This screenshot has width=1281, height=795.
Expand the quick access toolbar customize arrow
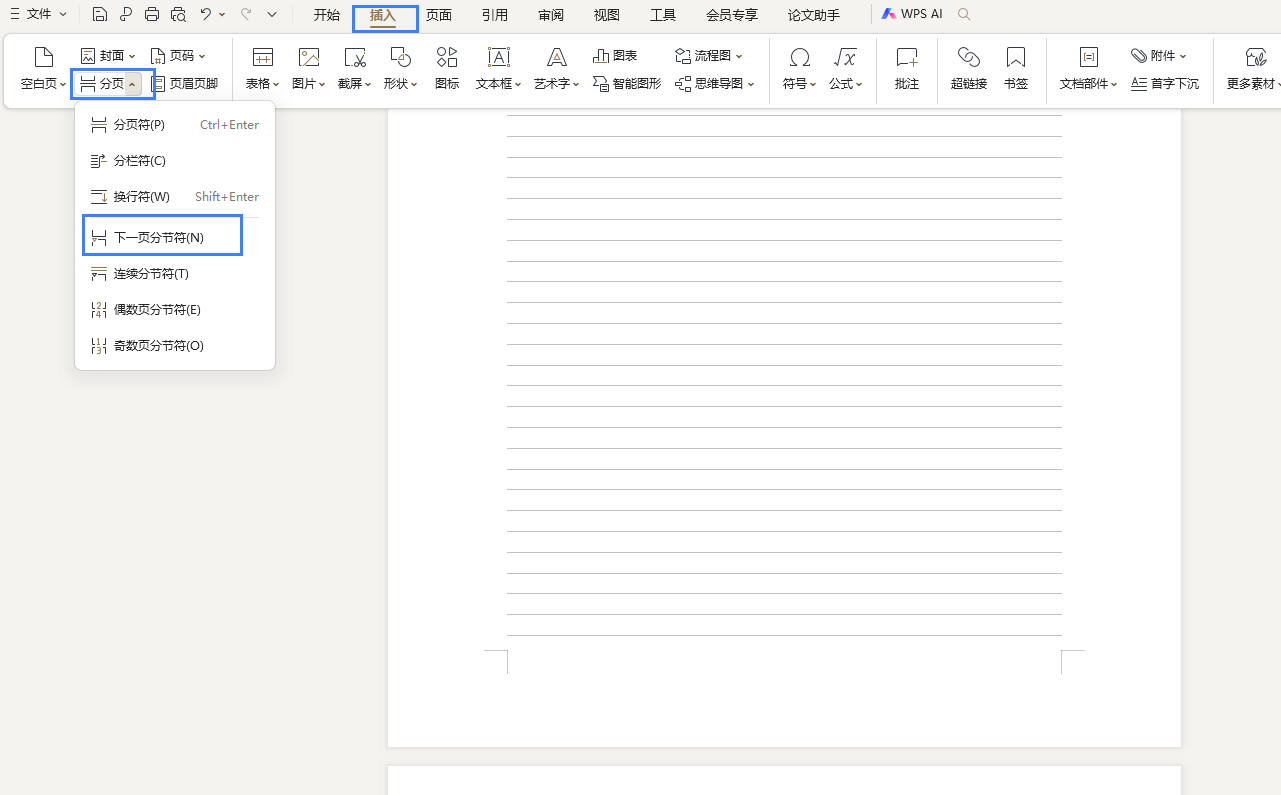coord(272,15)
